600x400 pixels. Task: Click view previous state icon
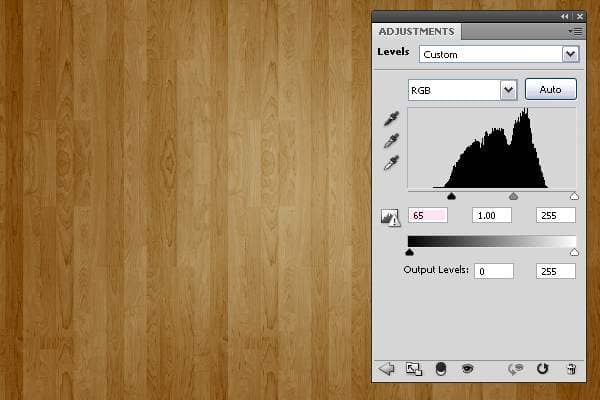(x=515, y=369)
